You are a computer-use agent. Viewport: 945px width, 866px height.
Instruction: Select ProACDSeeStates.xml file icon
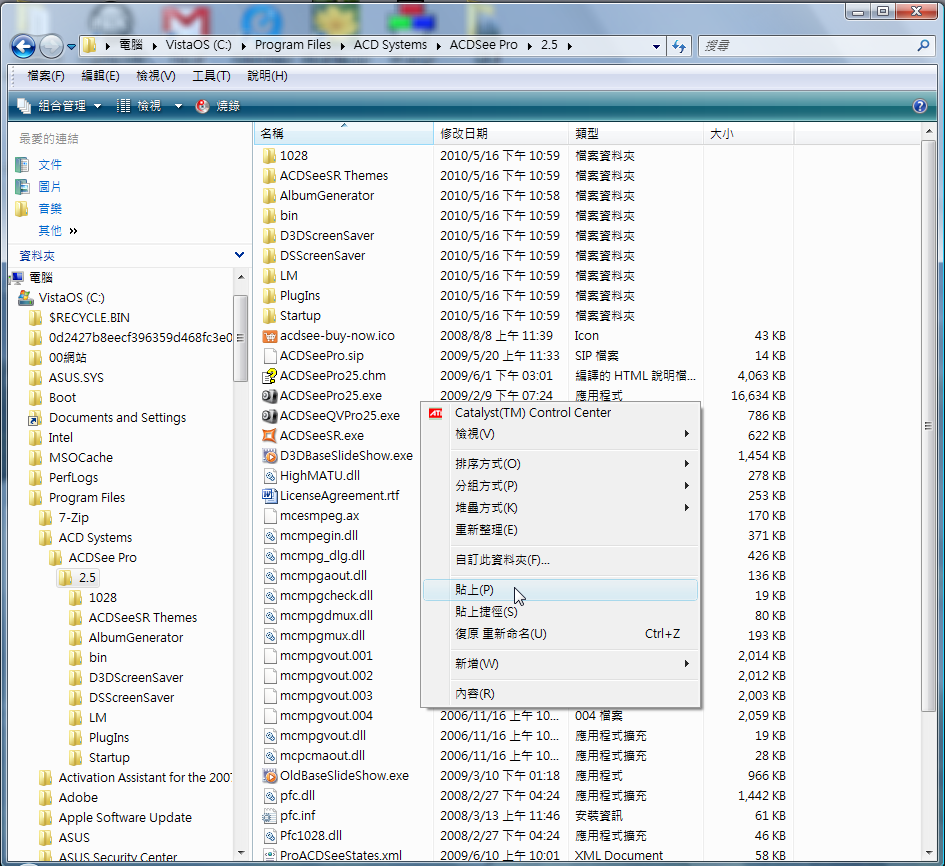pyautogui.click(x=269, y=856)
